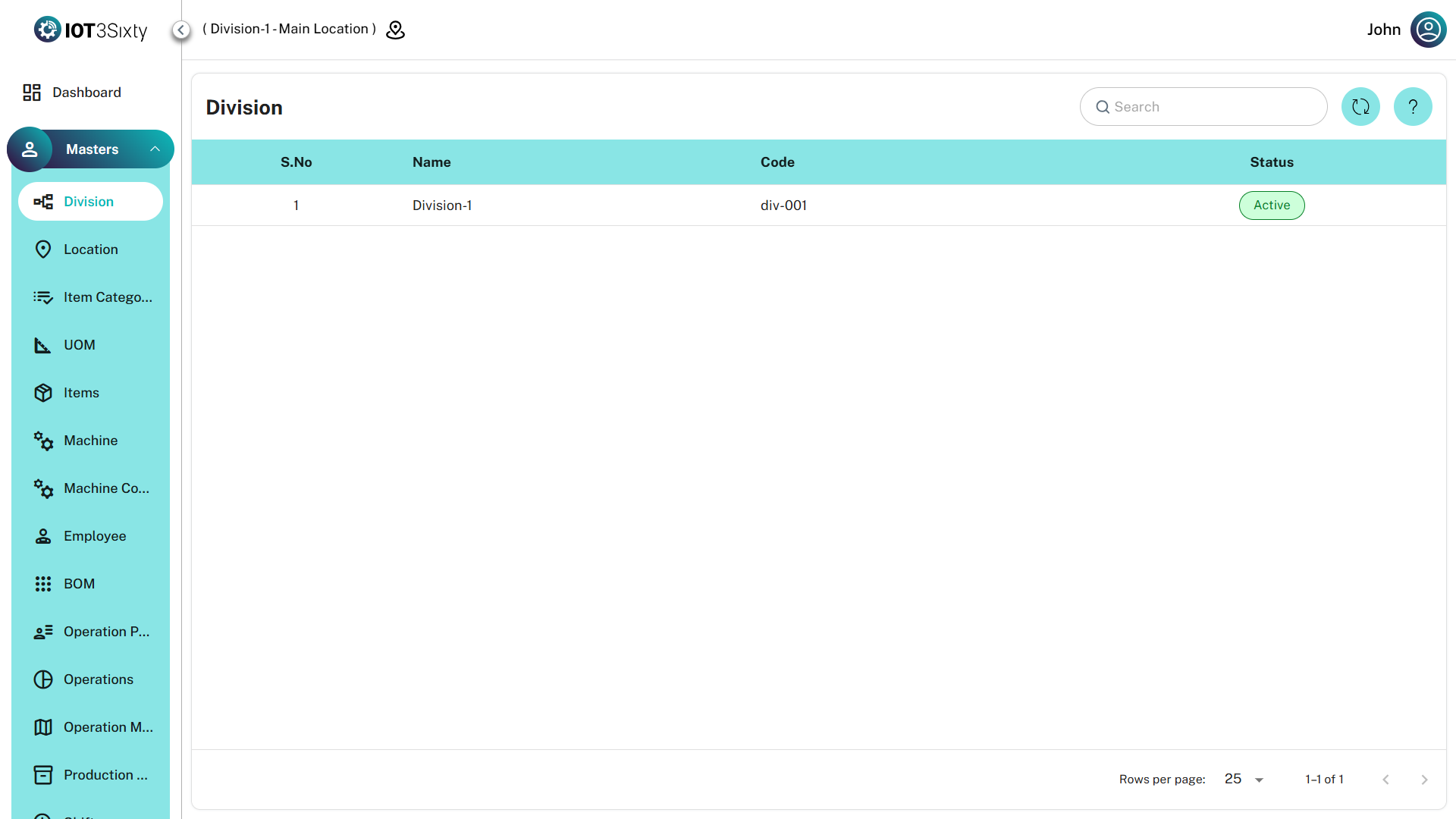This screenshot has width=1456, height=819.
Task: Navigate to Location in sidebar
Action: 91,249
